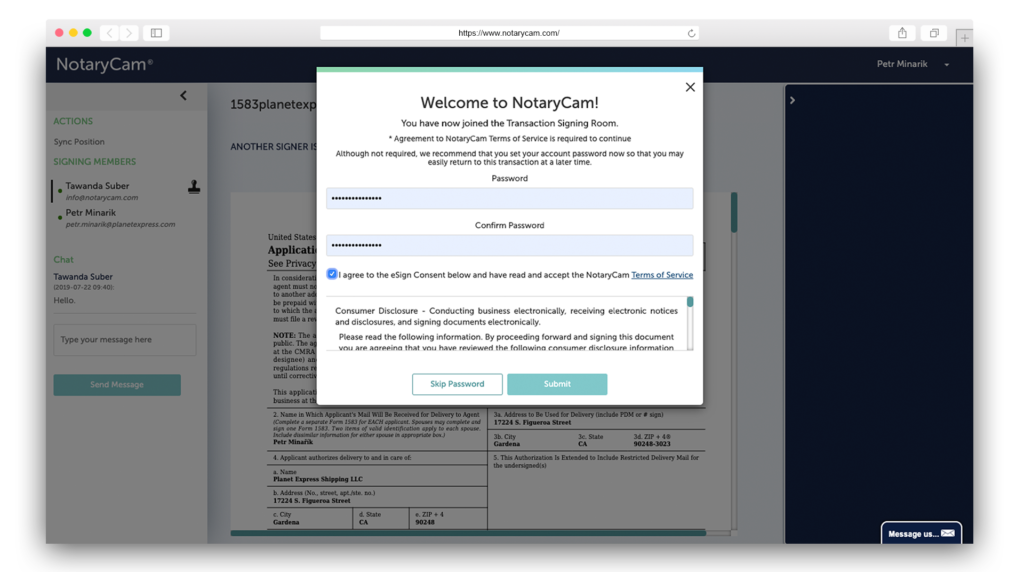The image size is (1024, 572).
Task: Click the info@notarycam.com email text
Action: [102, 197]
